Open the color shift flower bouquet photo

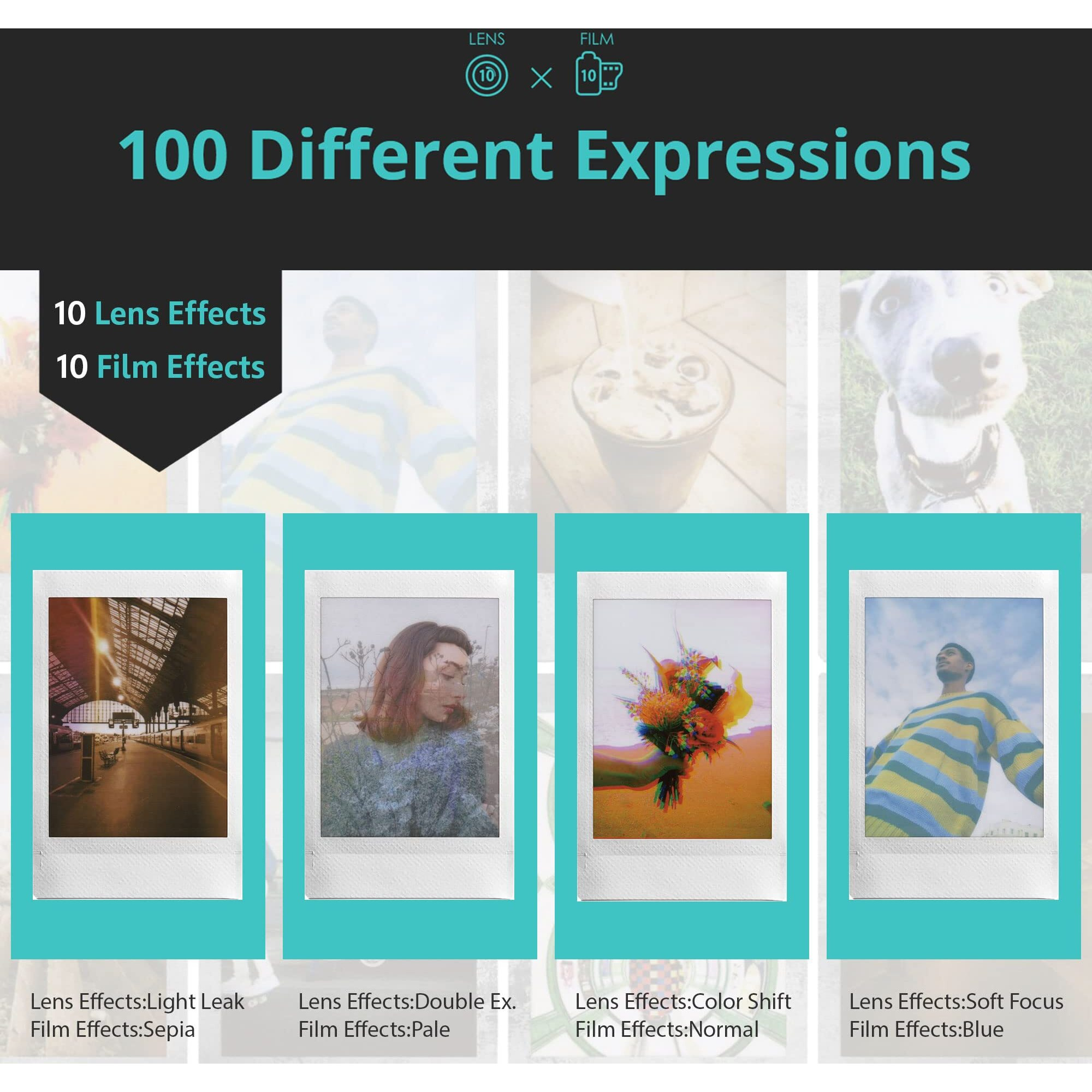point(681,719)
